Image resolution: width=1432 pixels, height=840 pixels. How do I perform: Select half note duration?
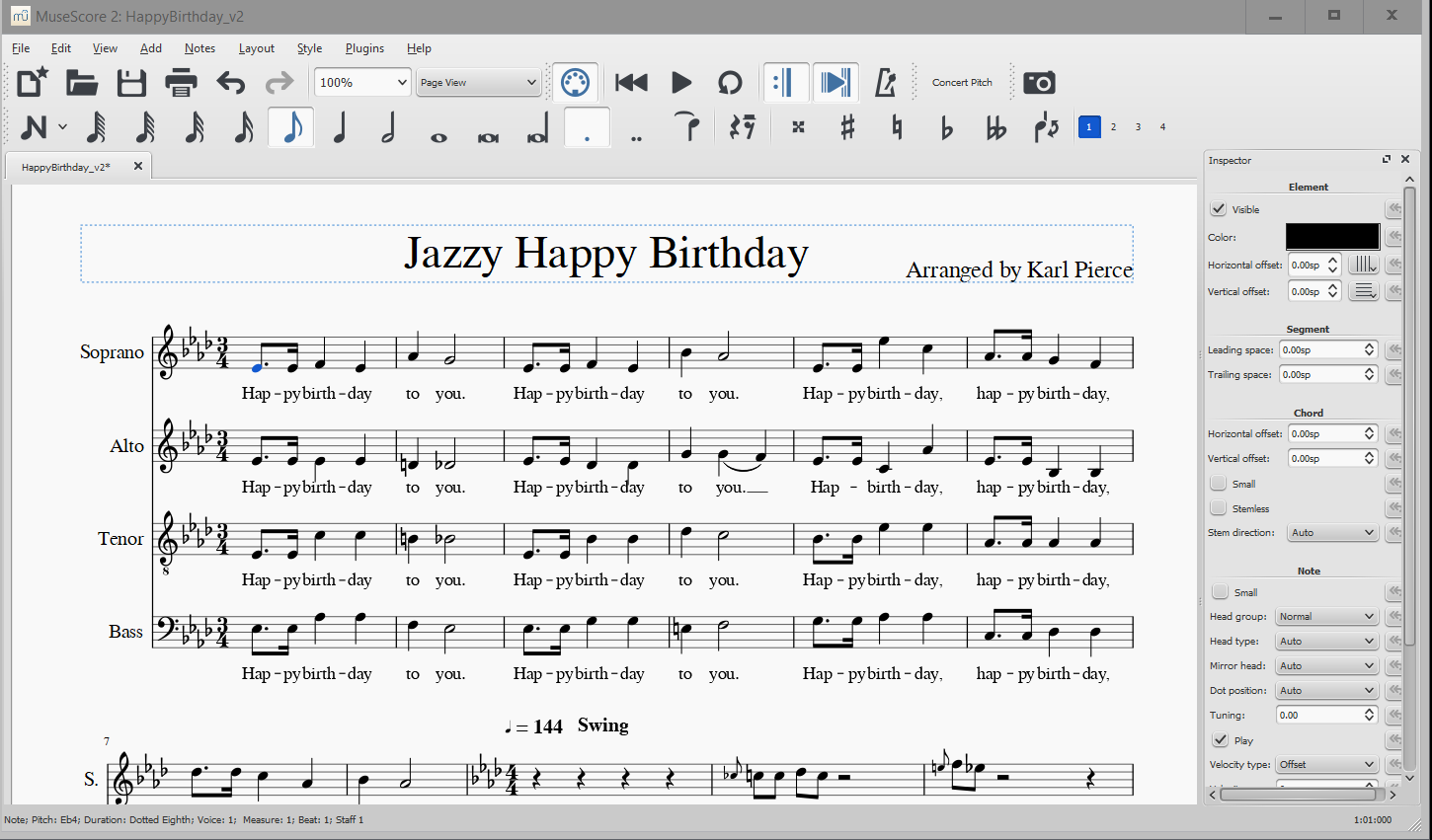tap(389, 127)
